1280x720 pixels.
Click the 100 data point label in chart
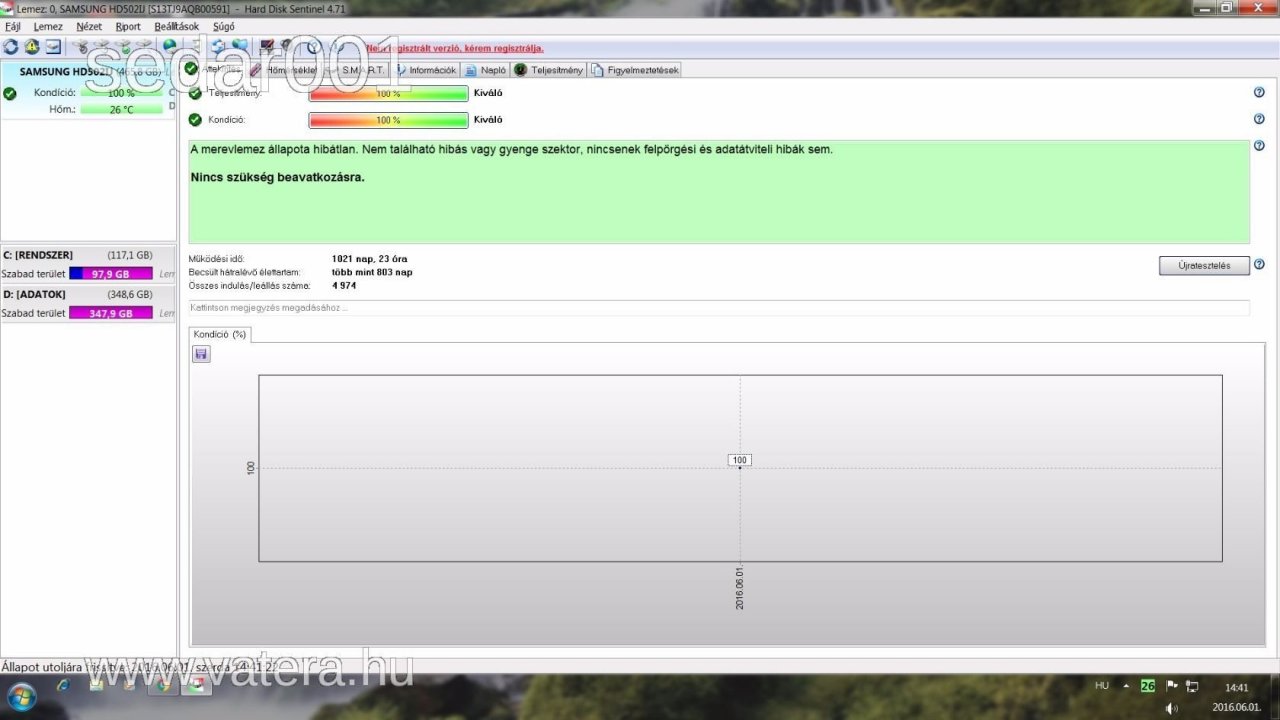tap(739, 460)
